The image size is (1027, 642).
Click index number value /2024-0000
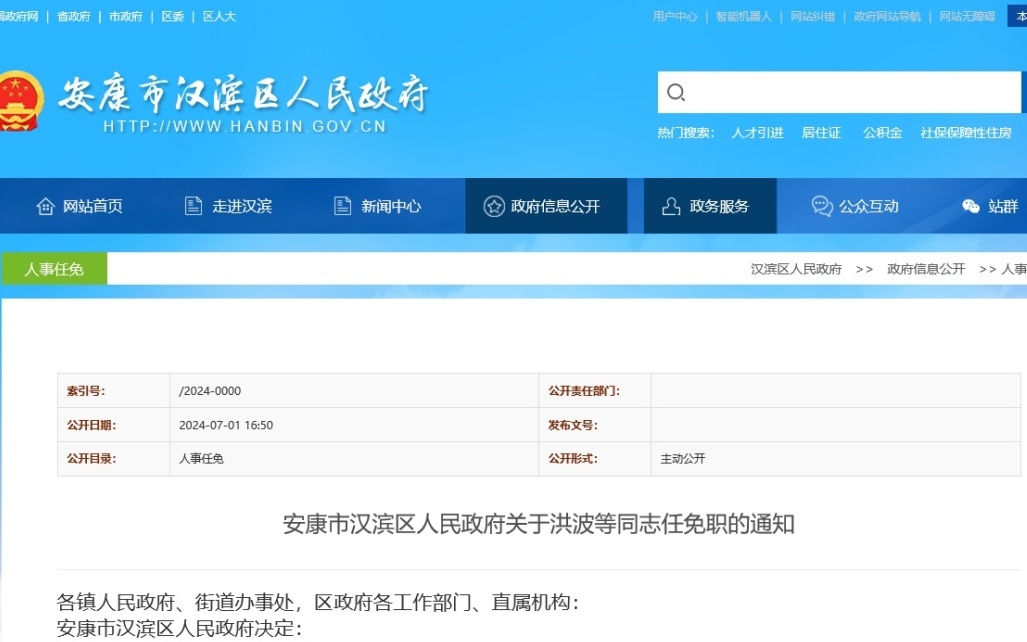click(x=210, y=391)
